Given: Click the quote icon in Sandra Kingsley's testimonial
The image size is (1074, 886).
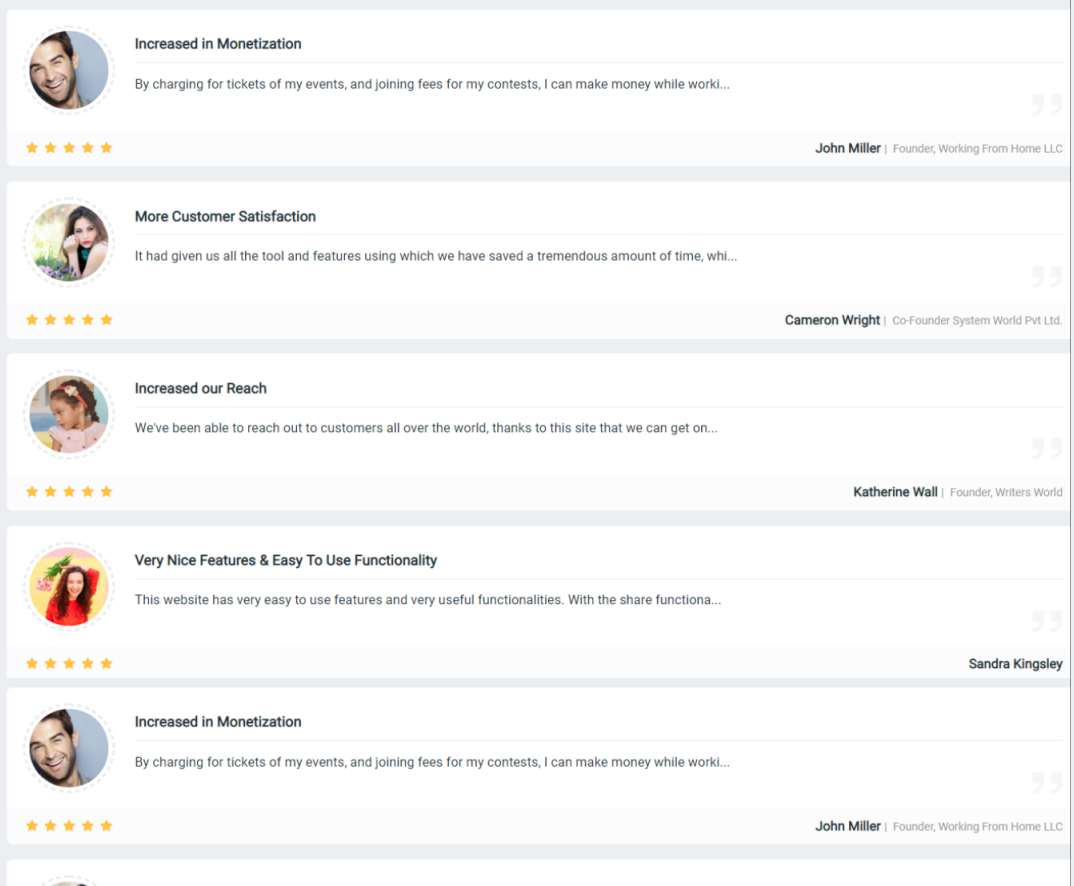Looking at the screenshot, I should 1046,621.
